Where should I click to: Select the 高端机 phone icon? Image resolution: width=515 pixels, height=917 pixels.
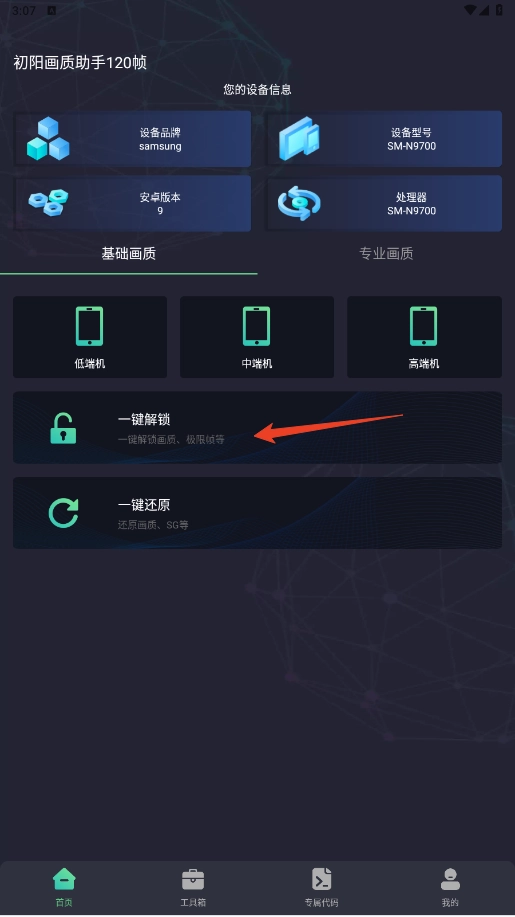pos(424,326)
